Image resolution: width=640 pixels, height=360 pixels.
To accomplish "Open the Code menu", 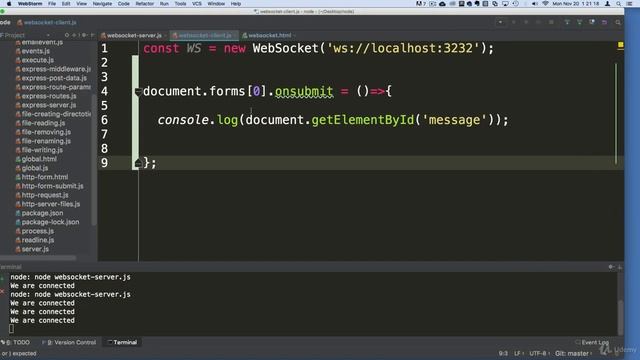I will click(x=123, y=4).
